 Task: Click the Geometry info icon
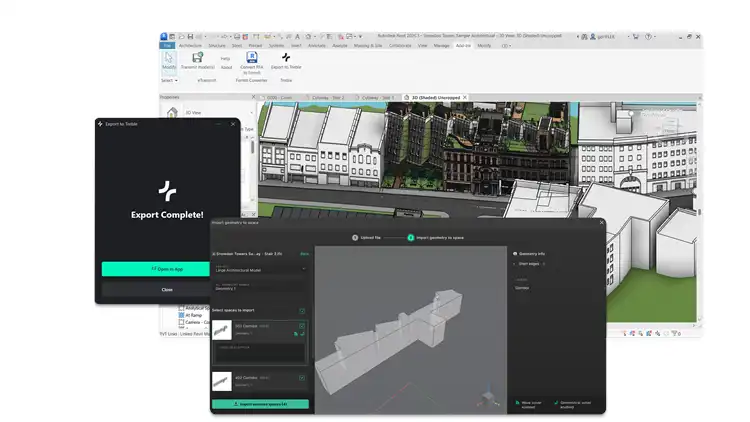point(514,254)
